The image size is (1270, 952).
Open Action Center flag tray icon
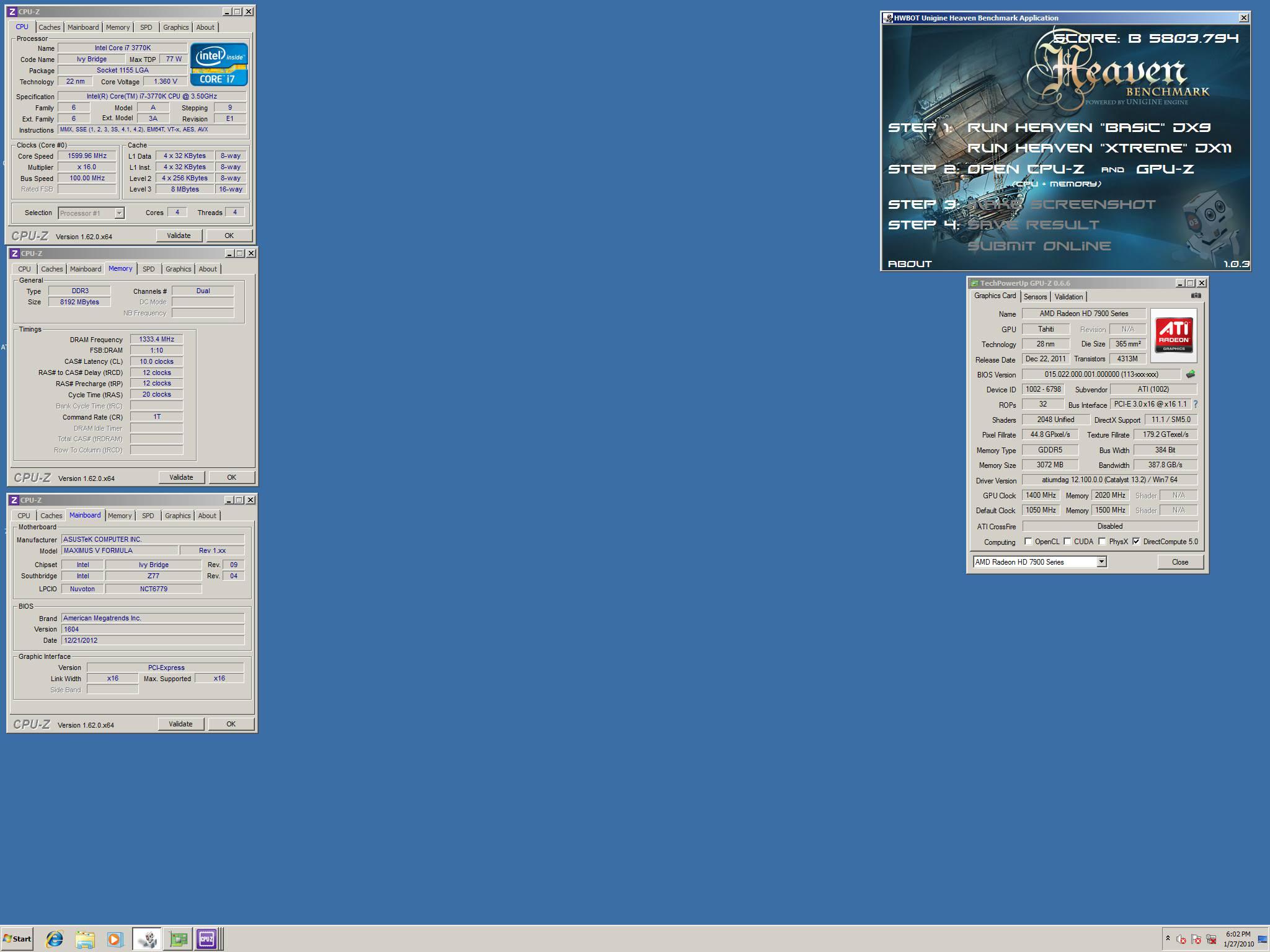(1196, 940)
